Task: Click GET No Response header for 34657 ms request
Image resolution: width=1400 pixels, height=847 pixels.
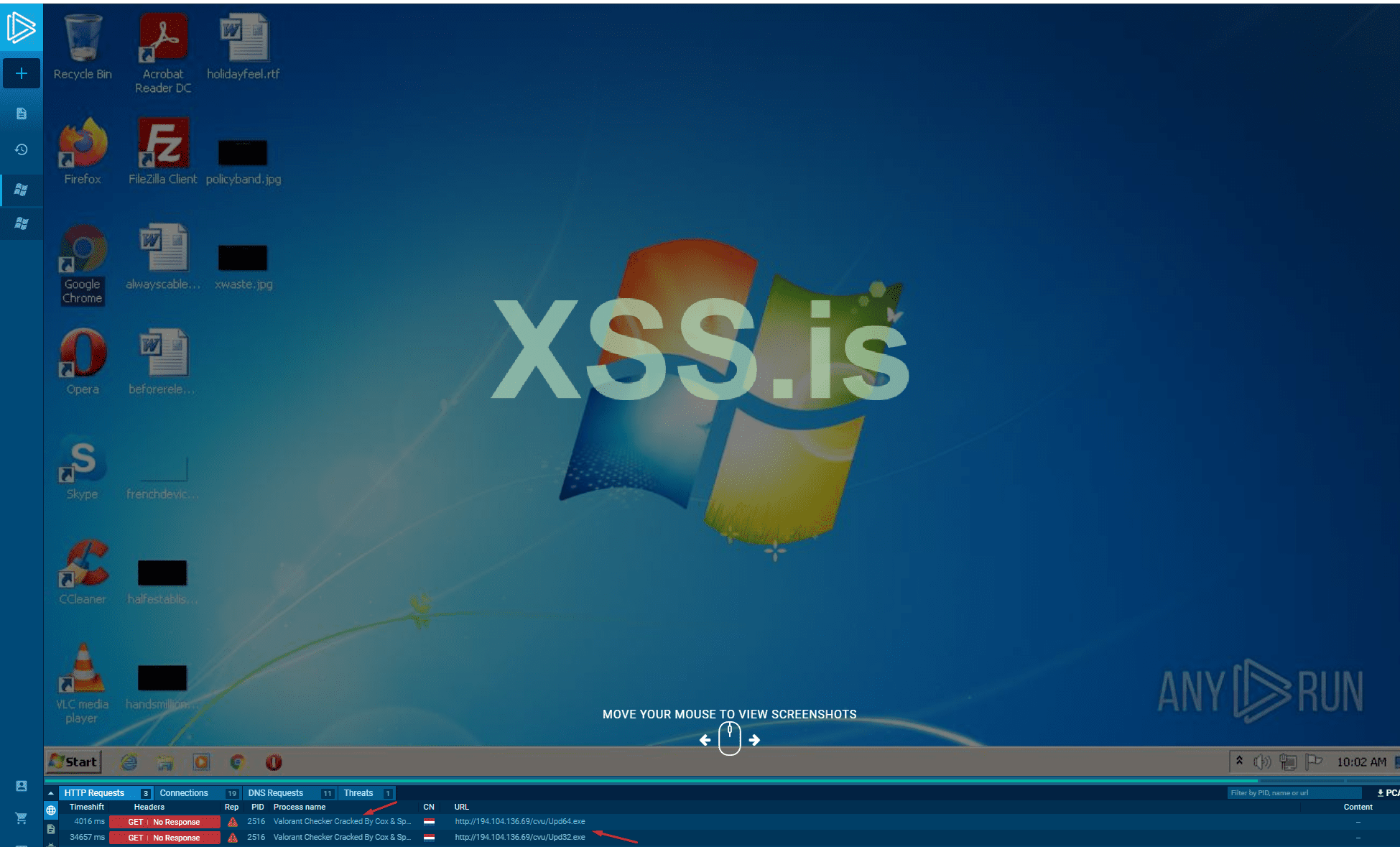Action: click(164, 838)
